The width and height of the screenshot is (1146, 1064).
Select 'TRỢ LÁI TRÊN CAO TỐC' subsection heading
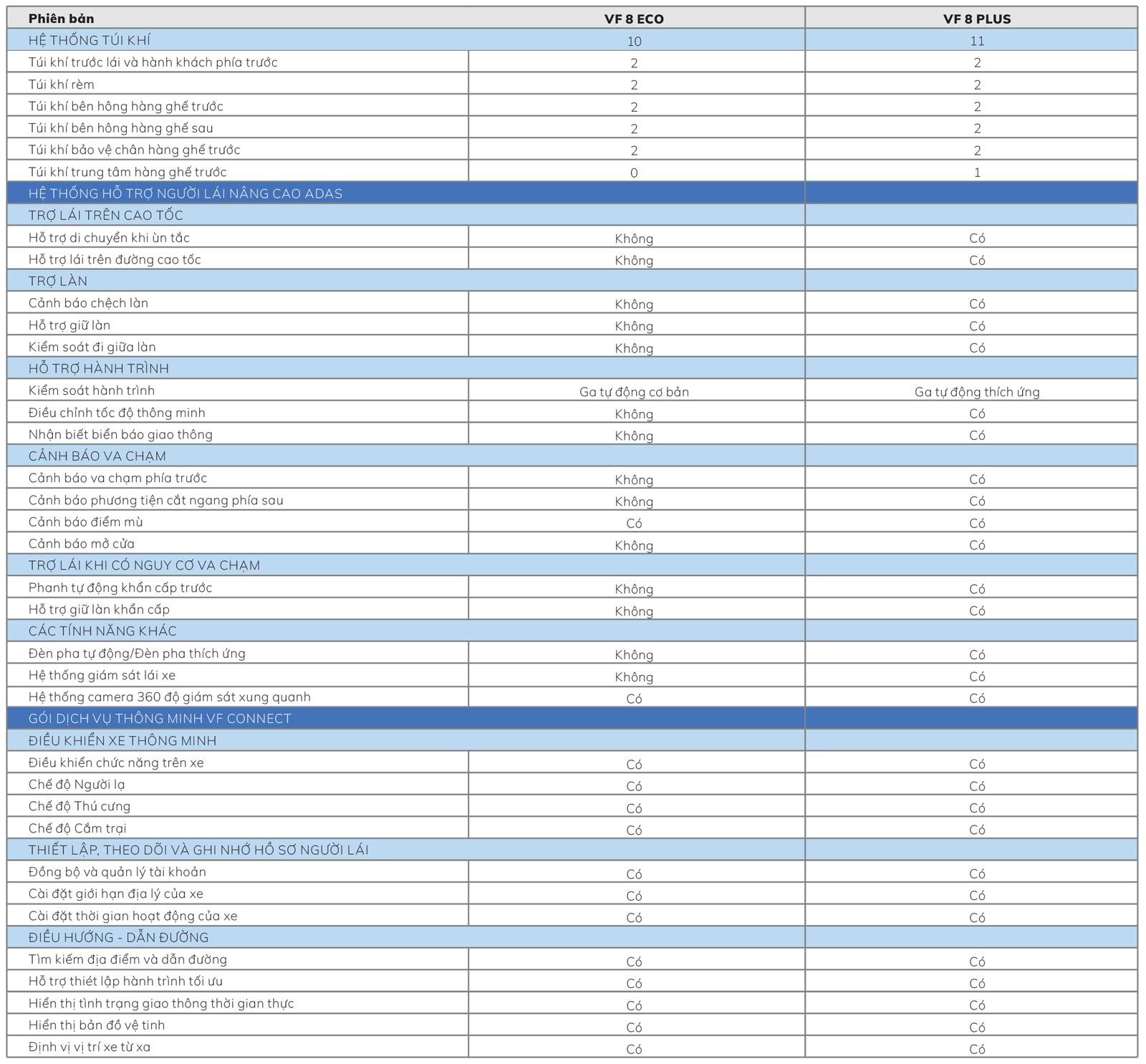tap(106, 216)
